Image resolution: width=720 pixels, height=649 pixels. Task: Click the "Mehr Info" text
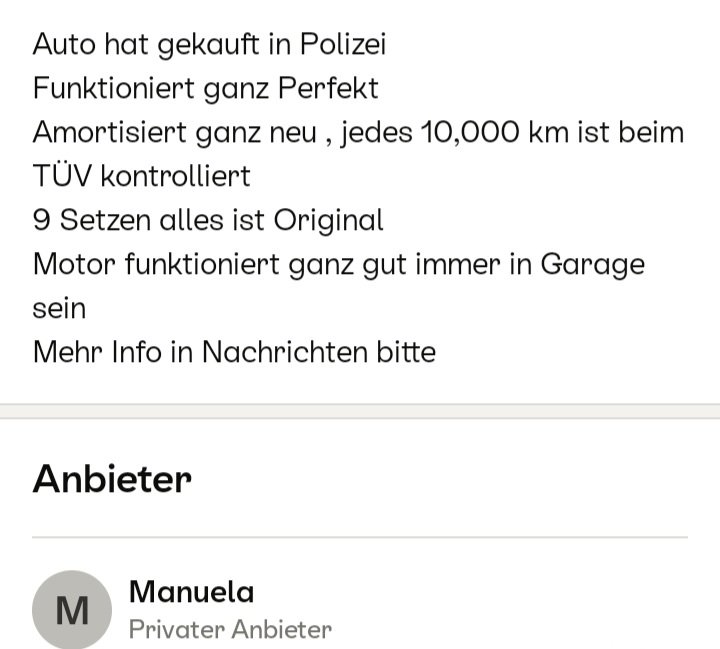(x=99, y=352)
